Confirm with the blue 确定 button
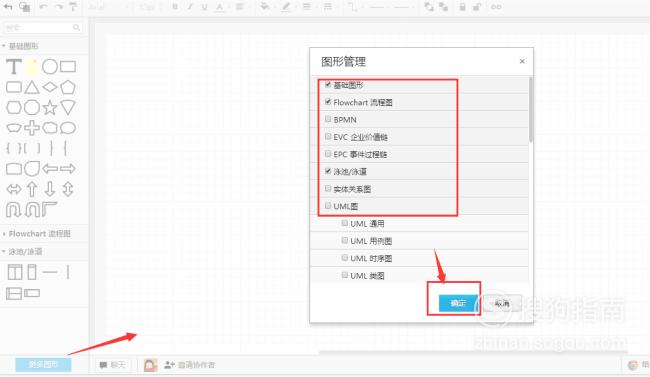Screen dimensions: 650x377 pos(458,303)
